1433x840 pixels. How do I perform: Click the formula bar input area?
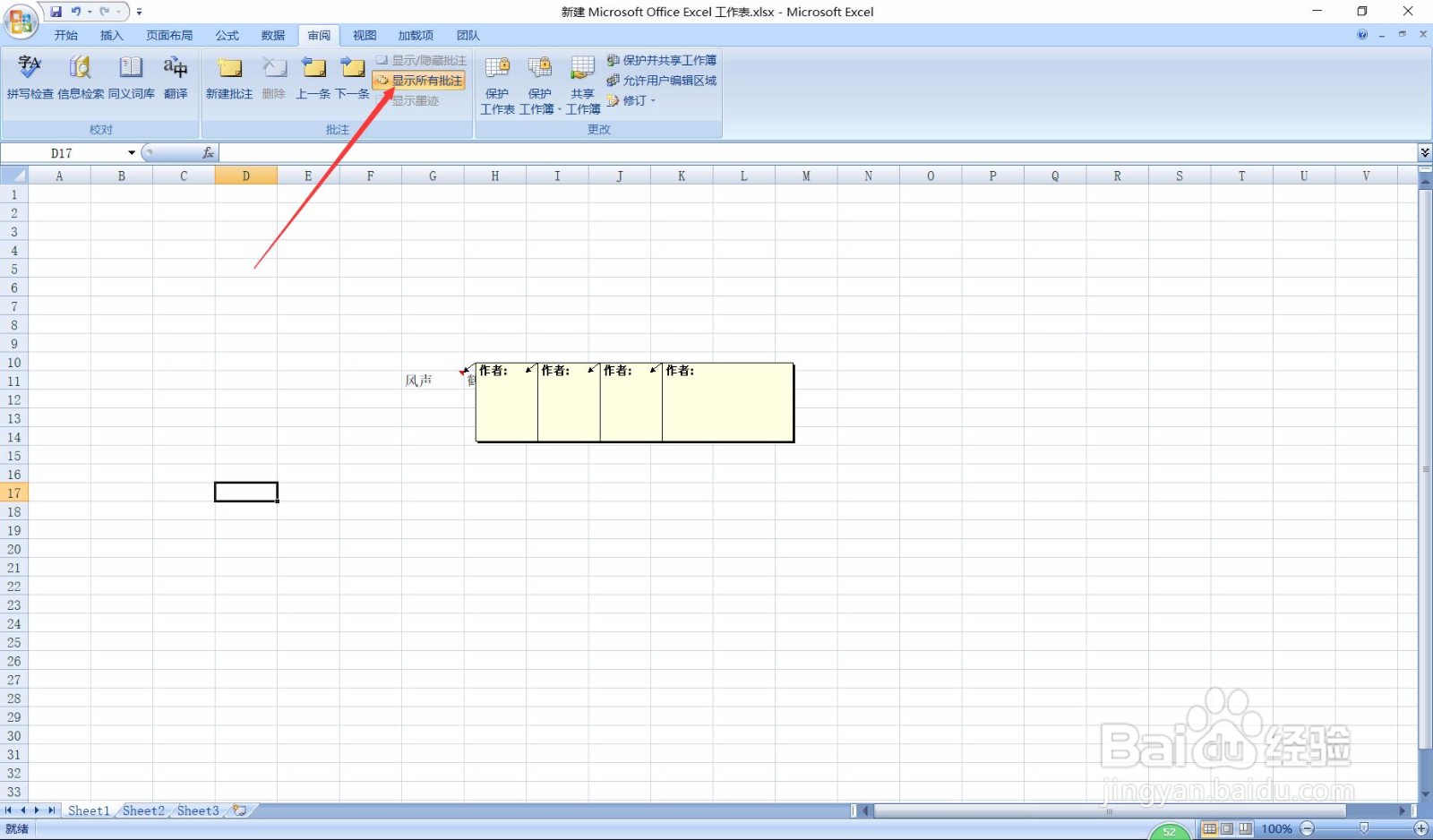pos(817,153)
